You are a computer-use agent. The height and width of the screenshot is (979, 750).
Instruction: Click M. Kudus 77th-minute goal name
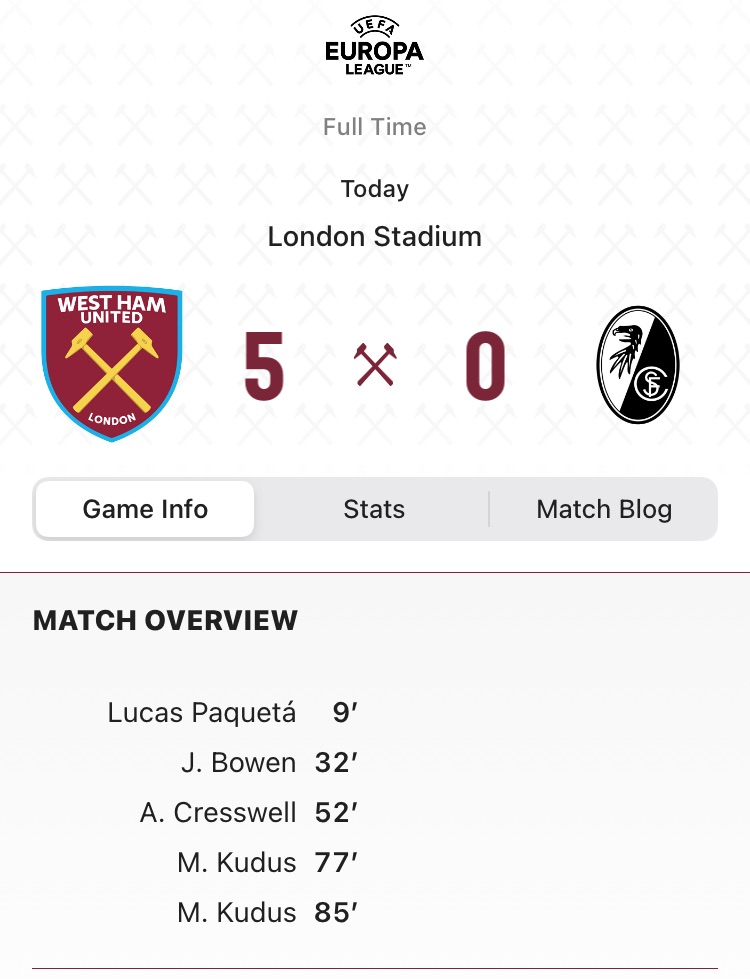tap(237, 862)
